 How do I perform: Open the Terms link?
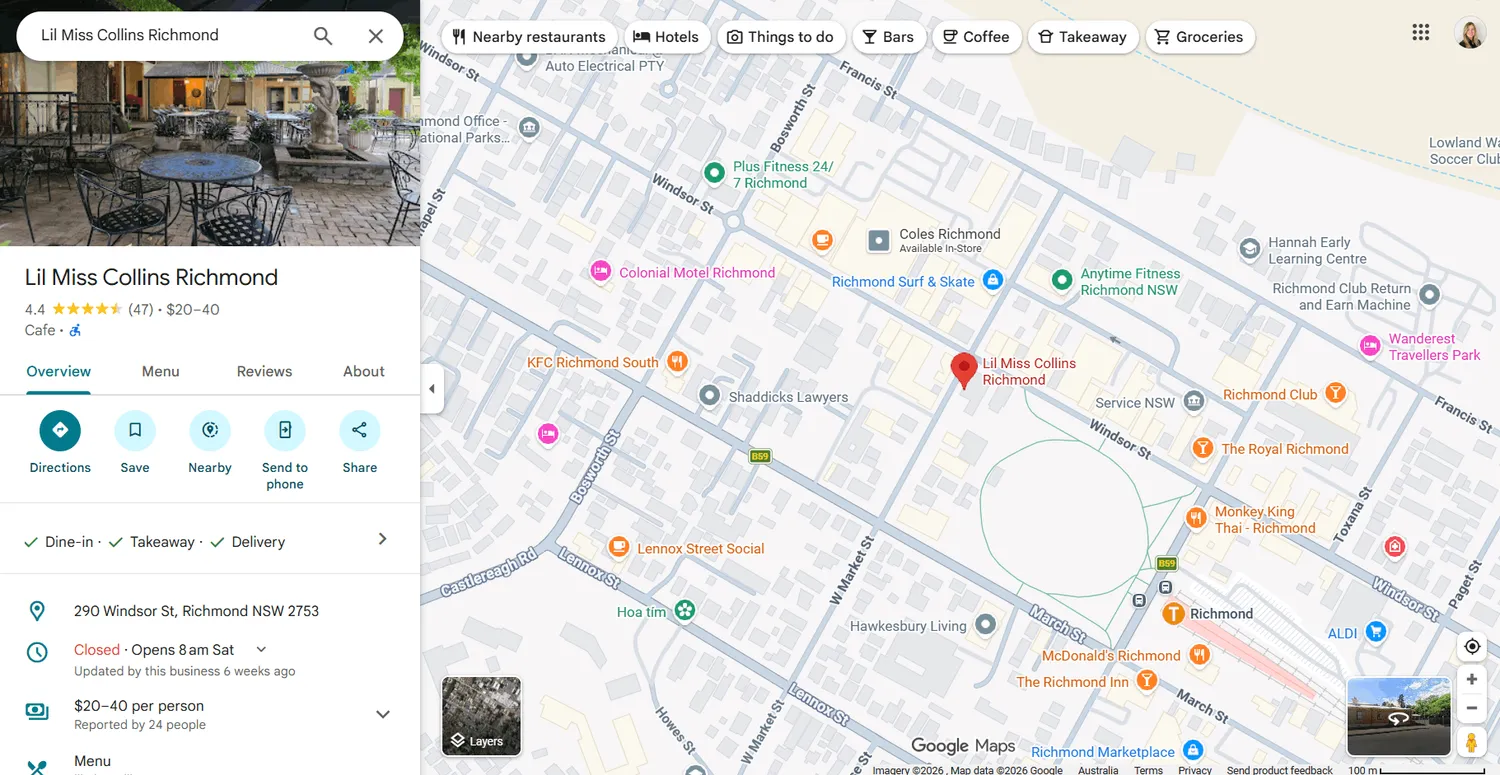coord(1148,770)
